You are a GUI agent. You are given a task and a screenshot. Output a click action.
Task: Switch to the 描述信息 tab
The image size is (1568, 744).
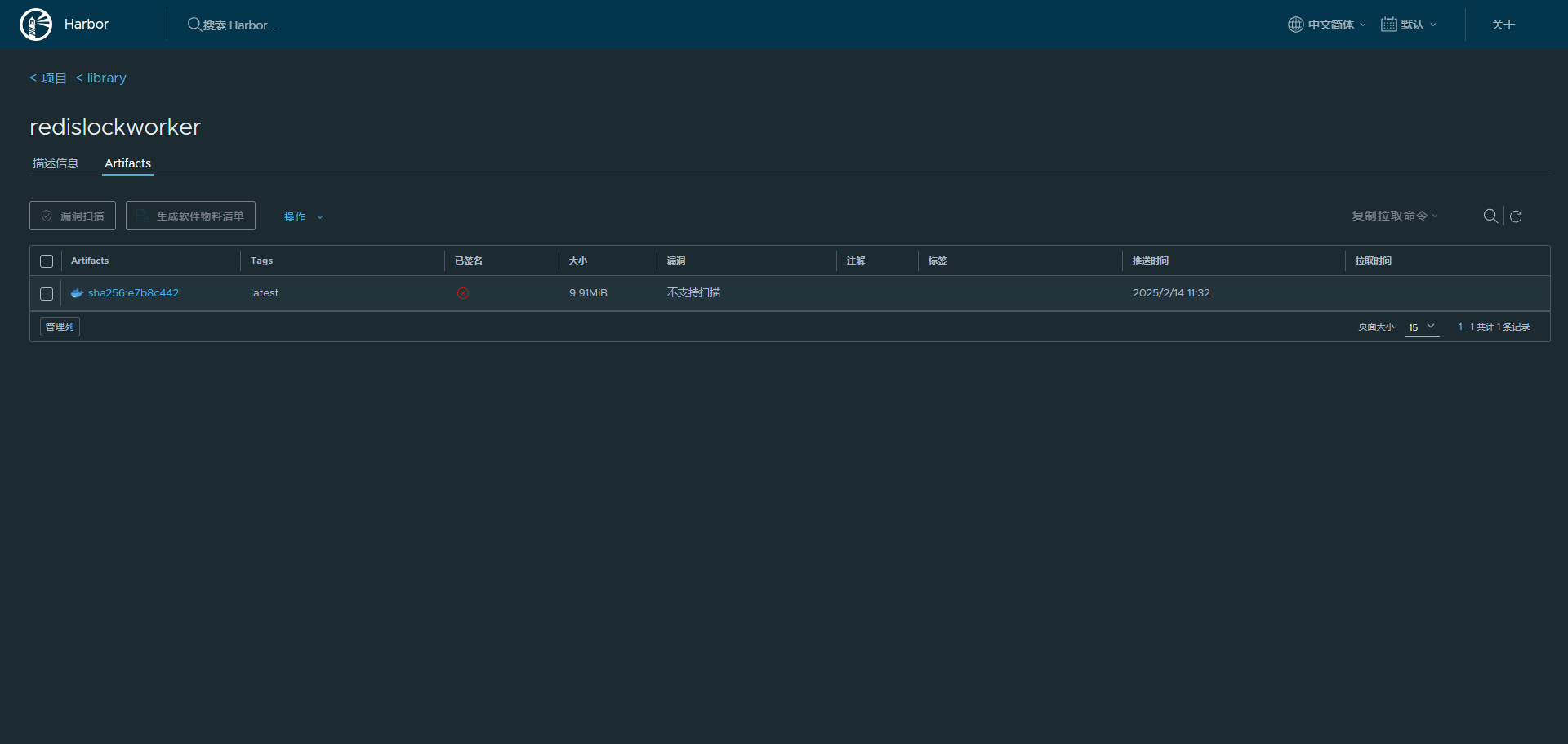tap(56, 163)
